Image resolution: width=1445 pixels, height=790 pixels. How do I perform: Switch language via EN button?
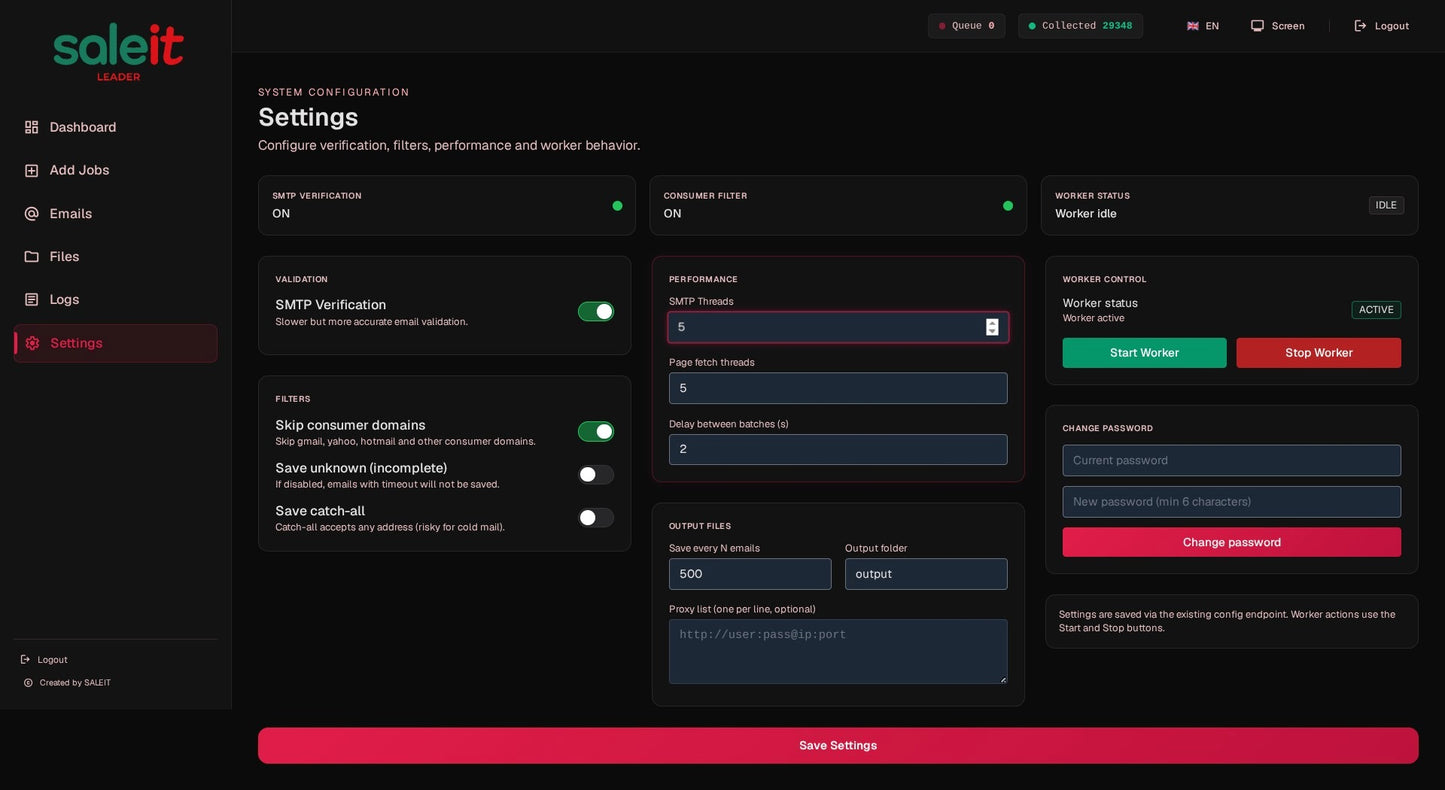(1203, 26)
